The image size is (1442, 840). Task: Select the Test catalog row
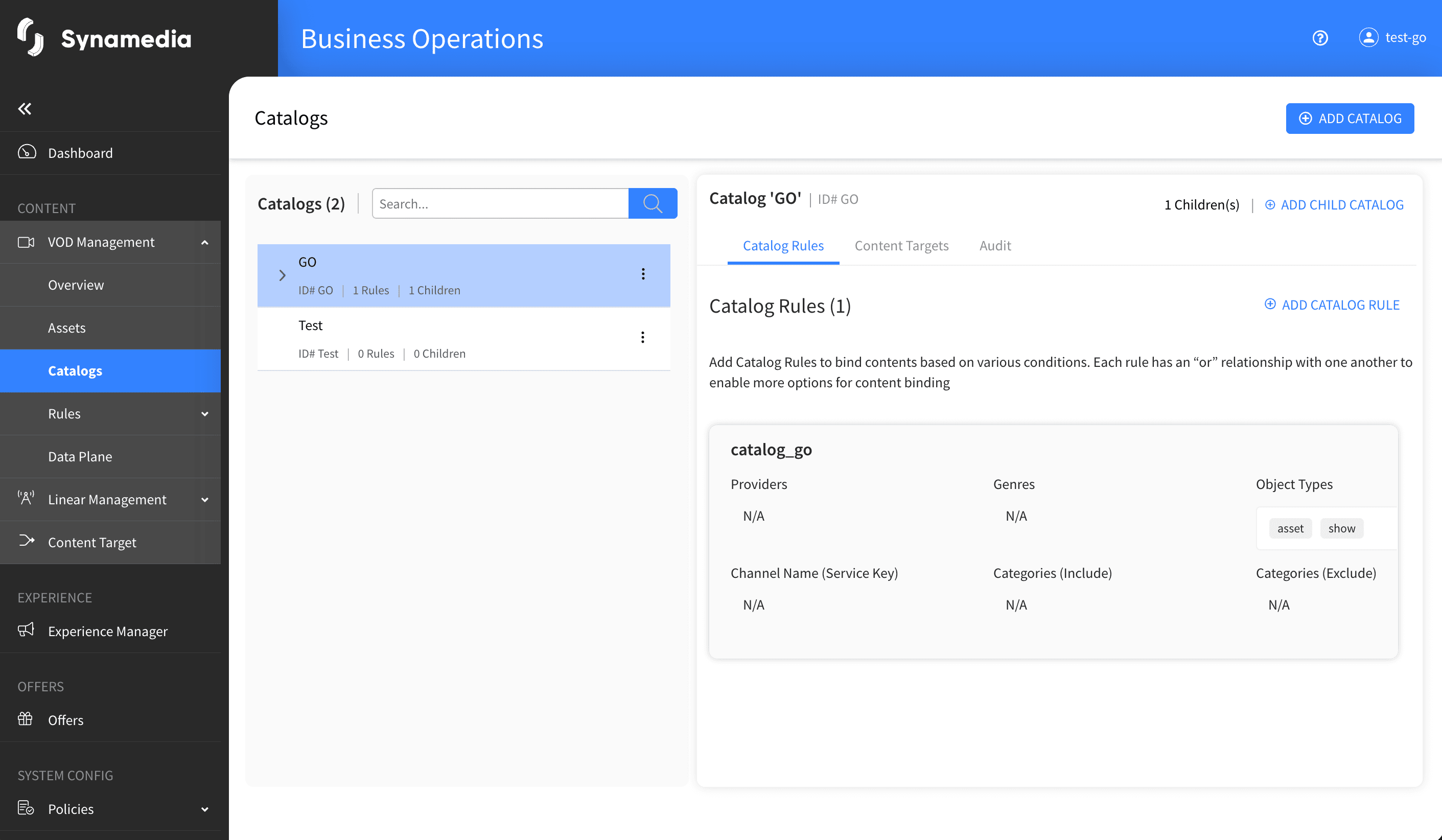pyautogui.click(x=463, y=339)
